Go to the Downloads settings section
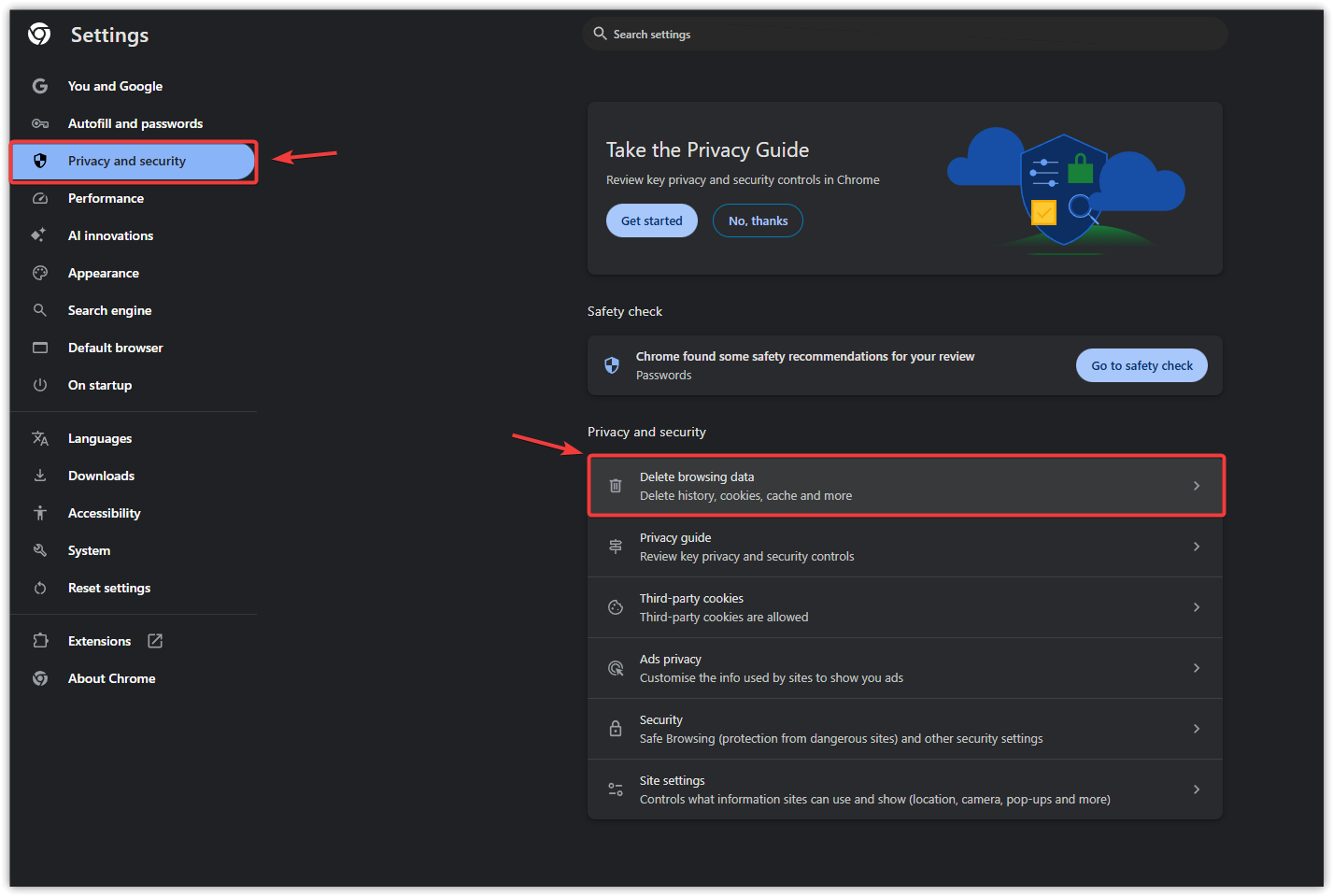This screenshot has height=896, width=1333. pos(101,476)
